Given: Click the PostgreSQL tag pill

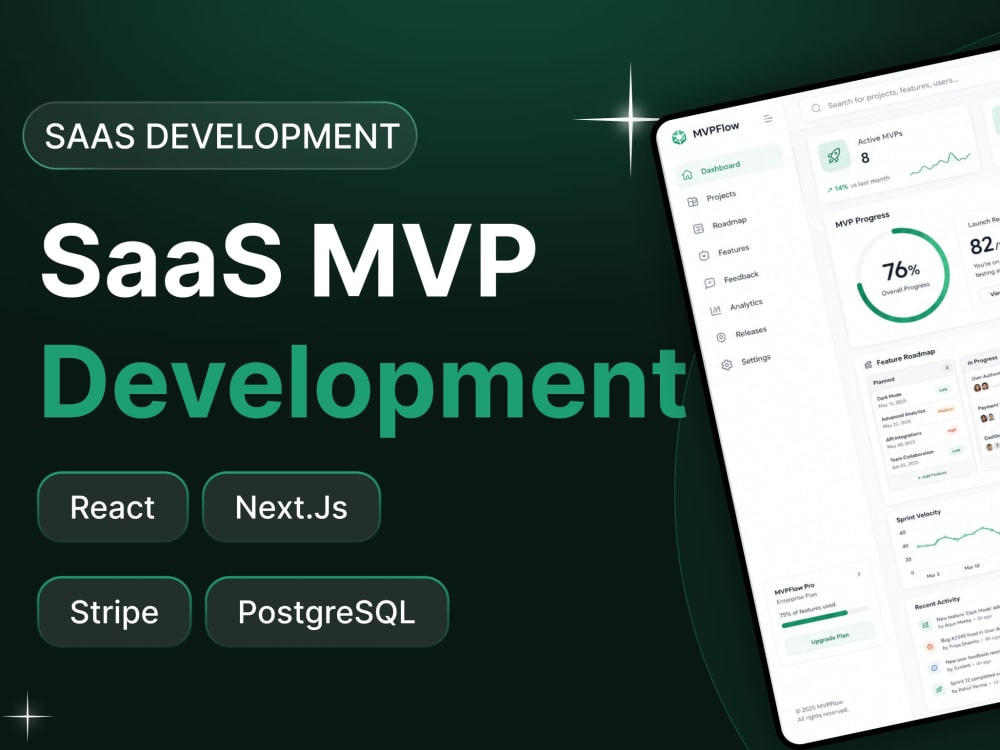Looking at the screenshot, I should 327,612.
